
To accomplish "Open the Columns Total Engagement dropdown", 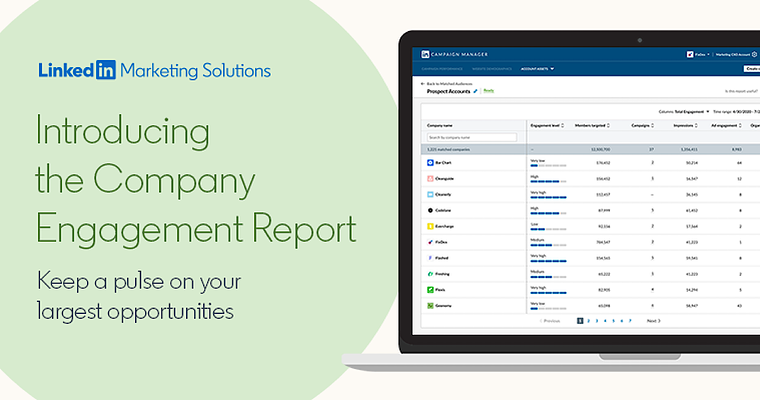I will click(684, 112).
